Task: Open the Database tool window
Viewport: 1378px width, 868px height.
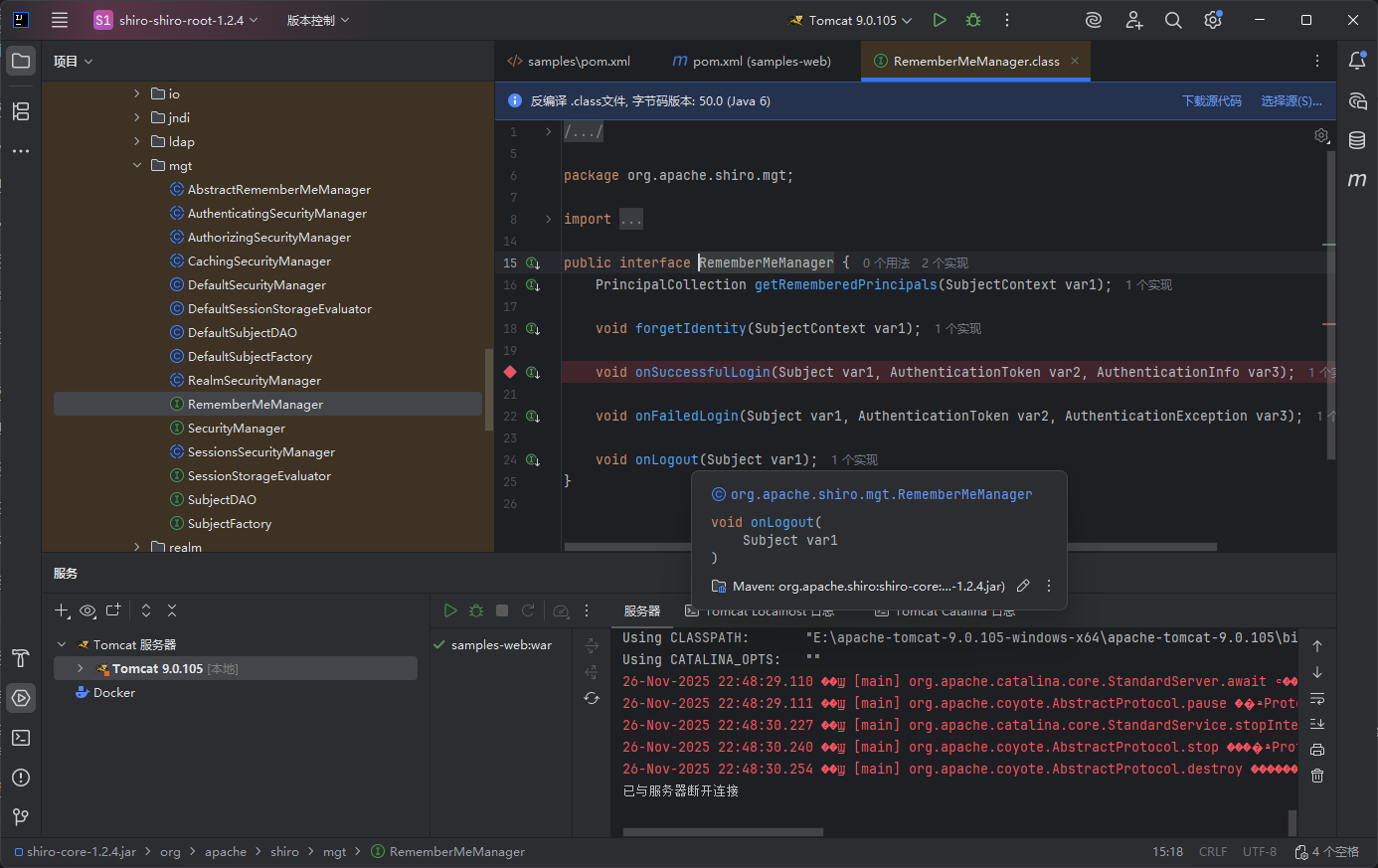Action: pos(1357,140)
